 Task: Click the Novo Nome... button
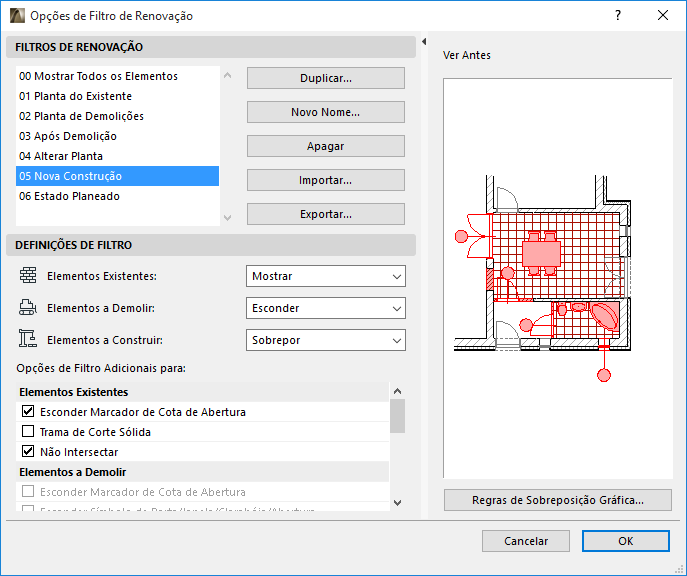(326, 112)
